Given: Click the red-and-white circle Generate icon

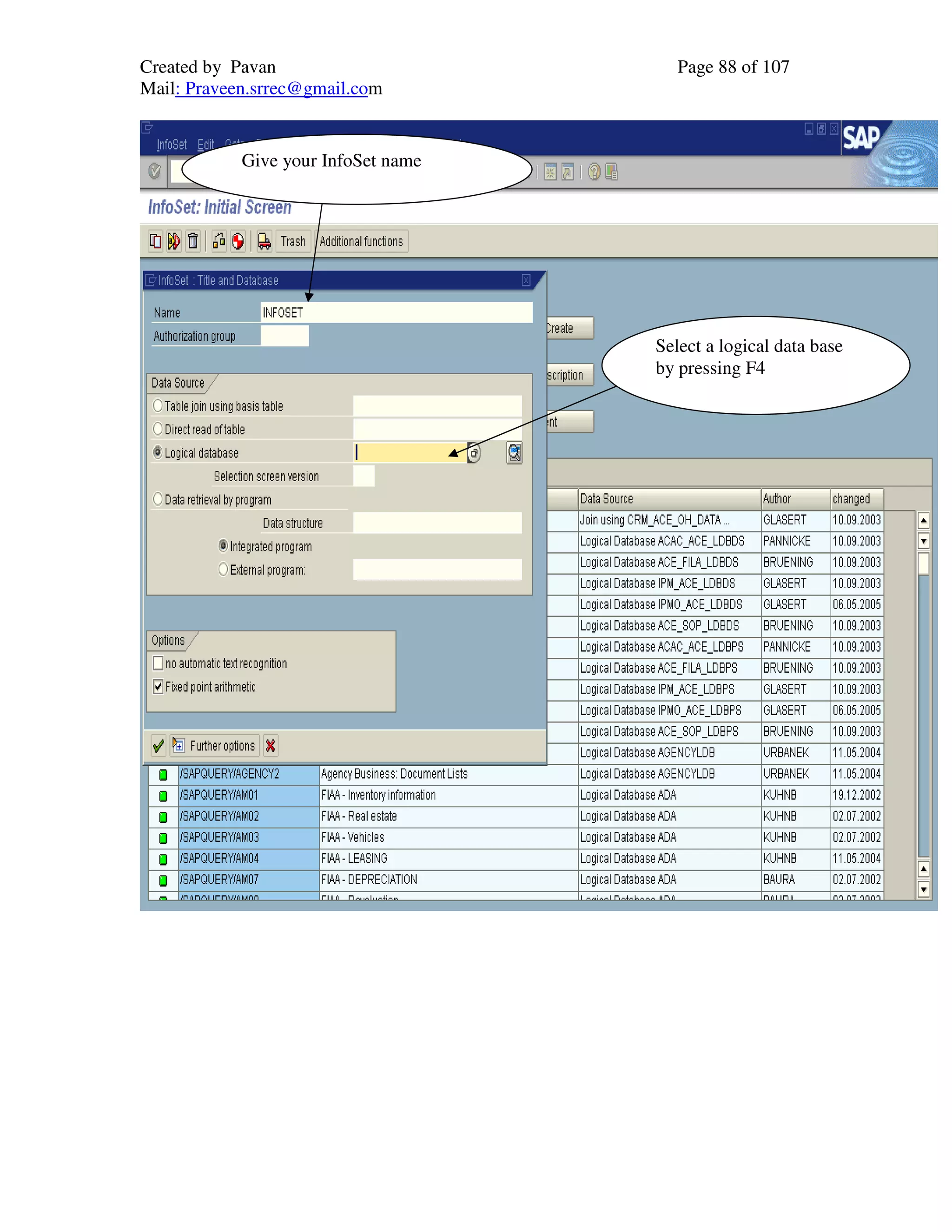Looking at the screenshot, I should 238,241.
